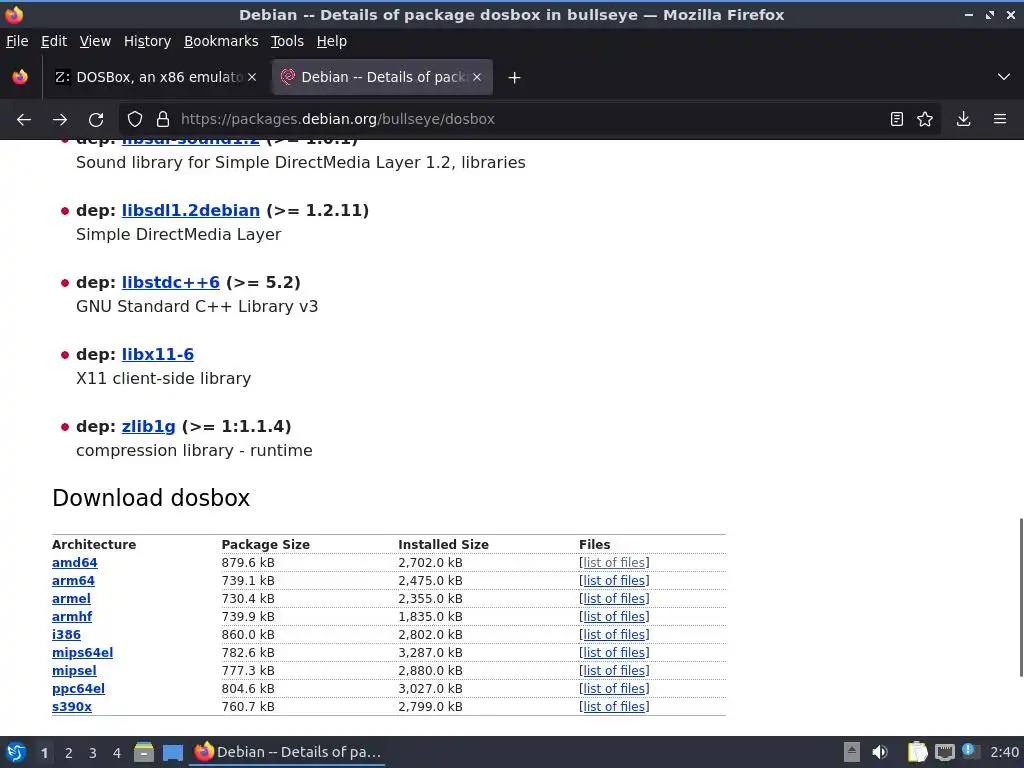
Task: Open volume control in tray
Action: coord(880,752)
